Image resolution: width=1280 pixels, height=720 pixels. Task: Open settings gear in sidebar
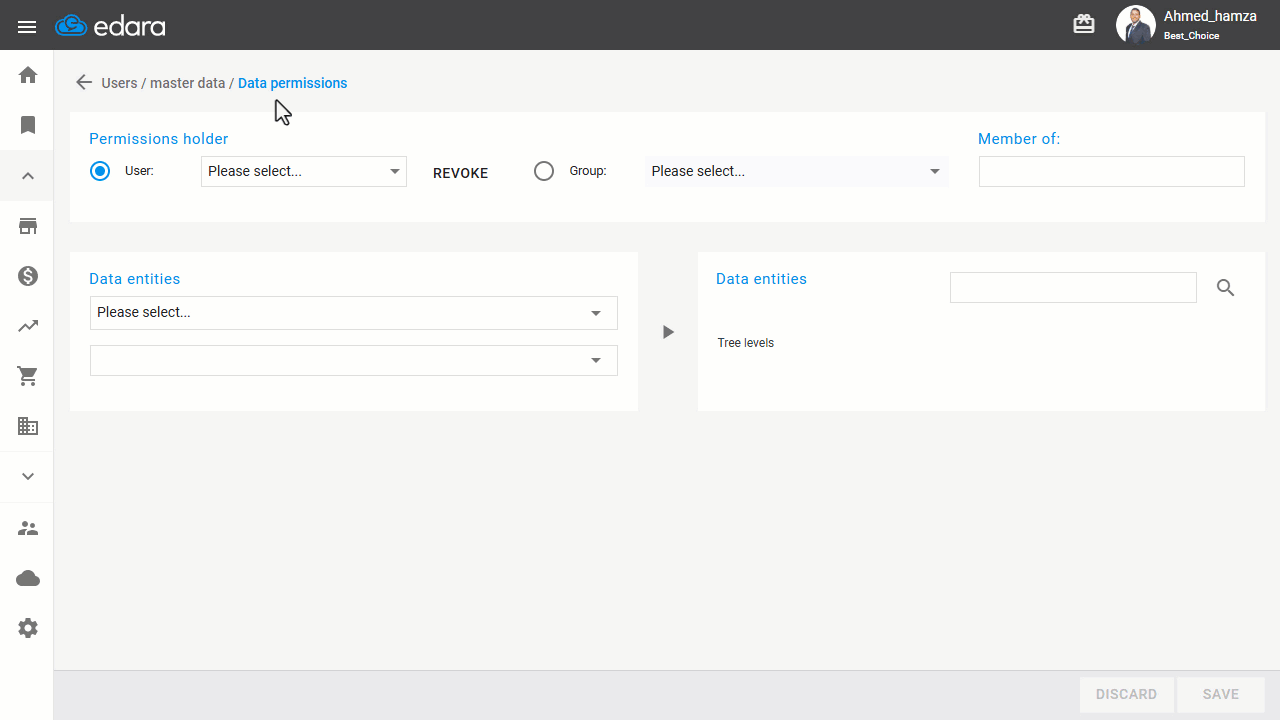(x=28, y=628)
